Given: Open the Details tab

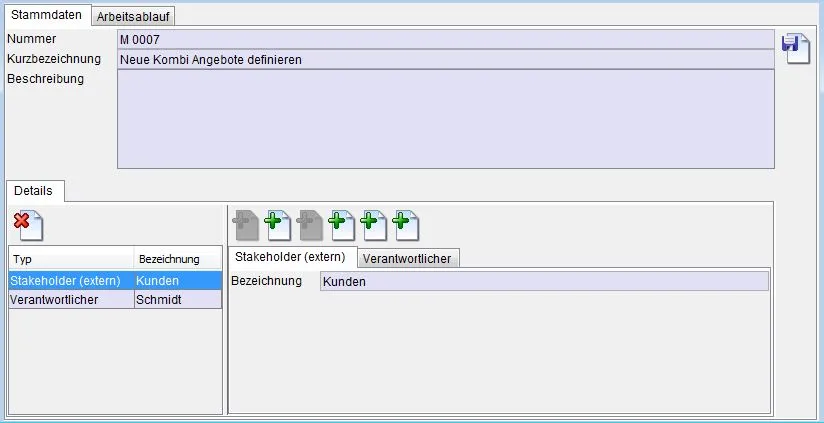Looking at the screenshot, I should coord(34,190).
